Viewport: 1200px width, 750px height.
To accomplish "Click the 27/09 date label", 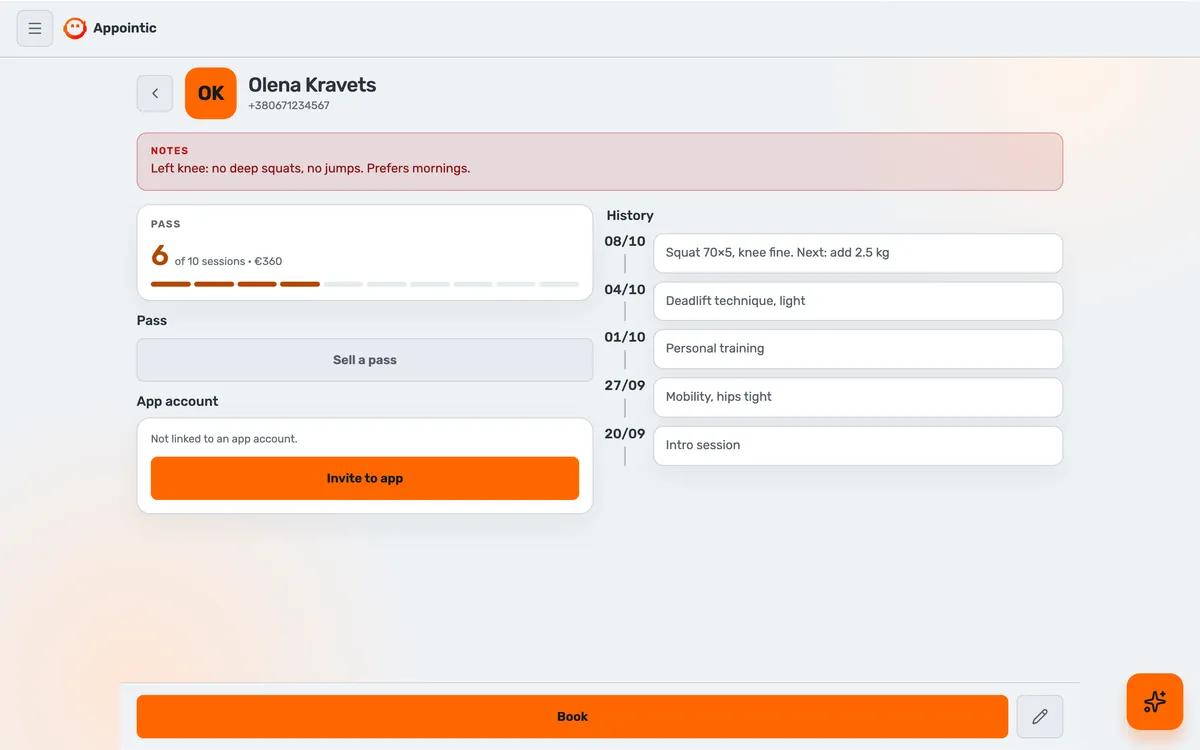I will 625,385.
